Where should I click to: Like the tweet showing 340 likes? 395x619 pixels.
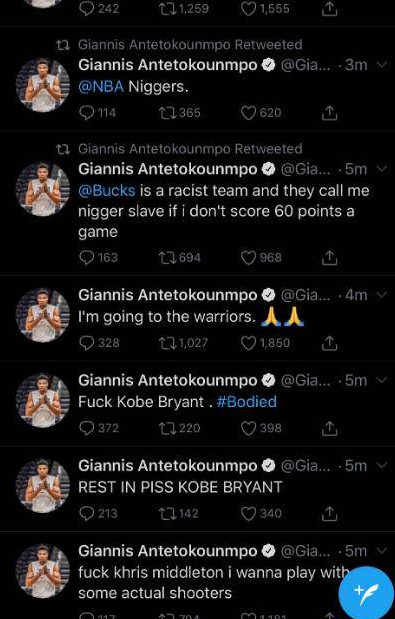[x=248, y=514]
